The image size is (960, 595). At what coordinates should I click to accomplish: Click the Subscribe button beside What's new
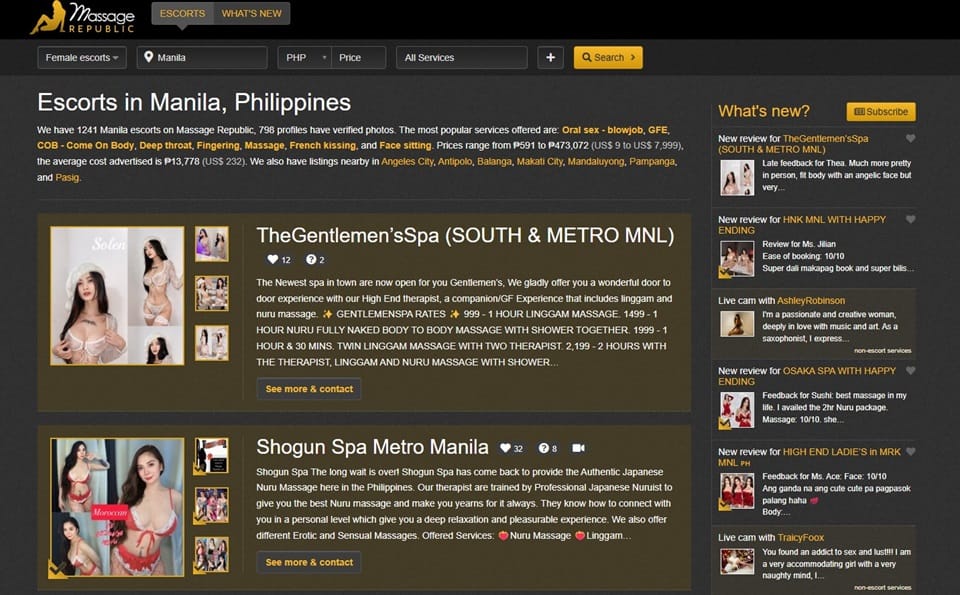881,111
